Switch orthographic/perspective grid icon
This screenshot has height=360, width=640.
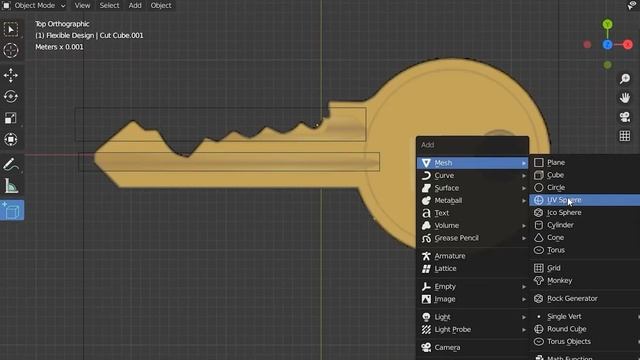(x=624, y=136)
